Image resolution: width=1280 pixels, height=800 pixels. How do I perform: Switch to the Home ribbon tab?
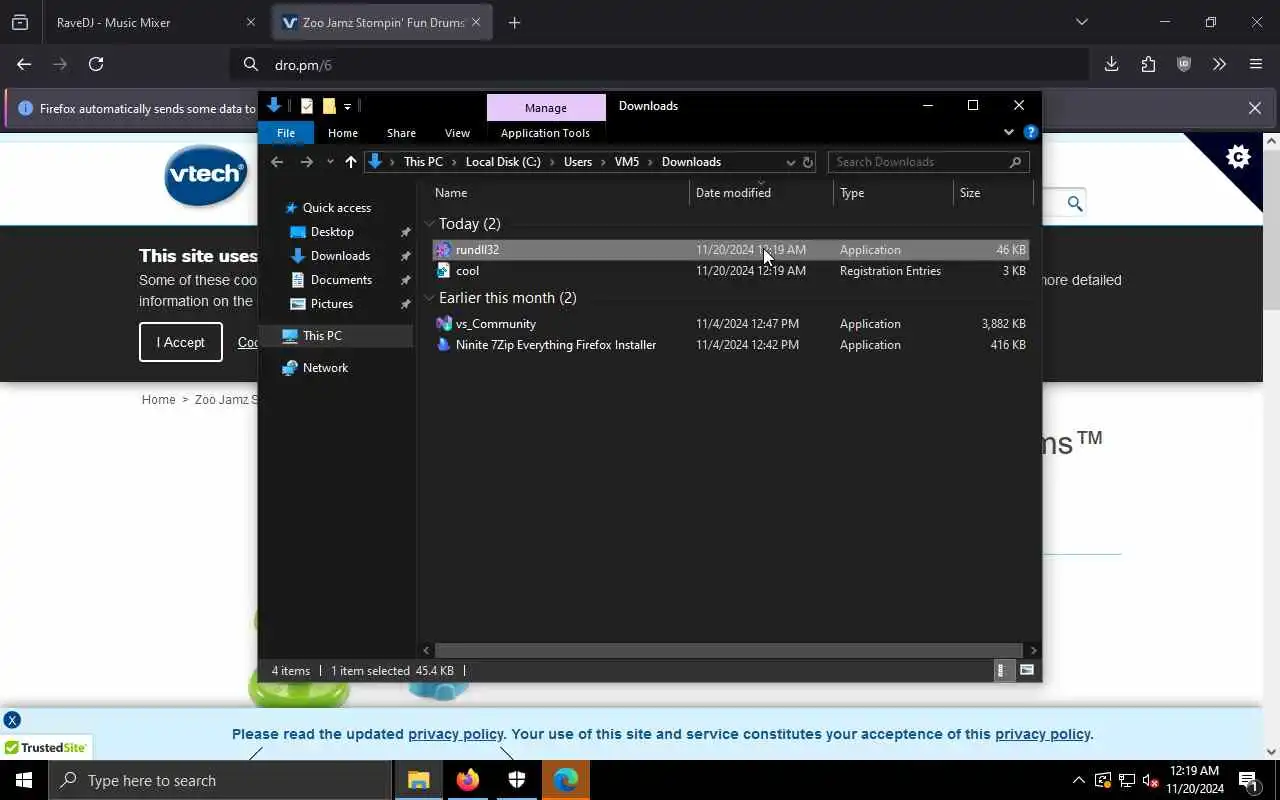(343, 133)
